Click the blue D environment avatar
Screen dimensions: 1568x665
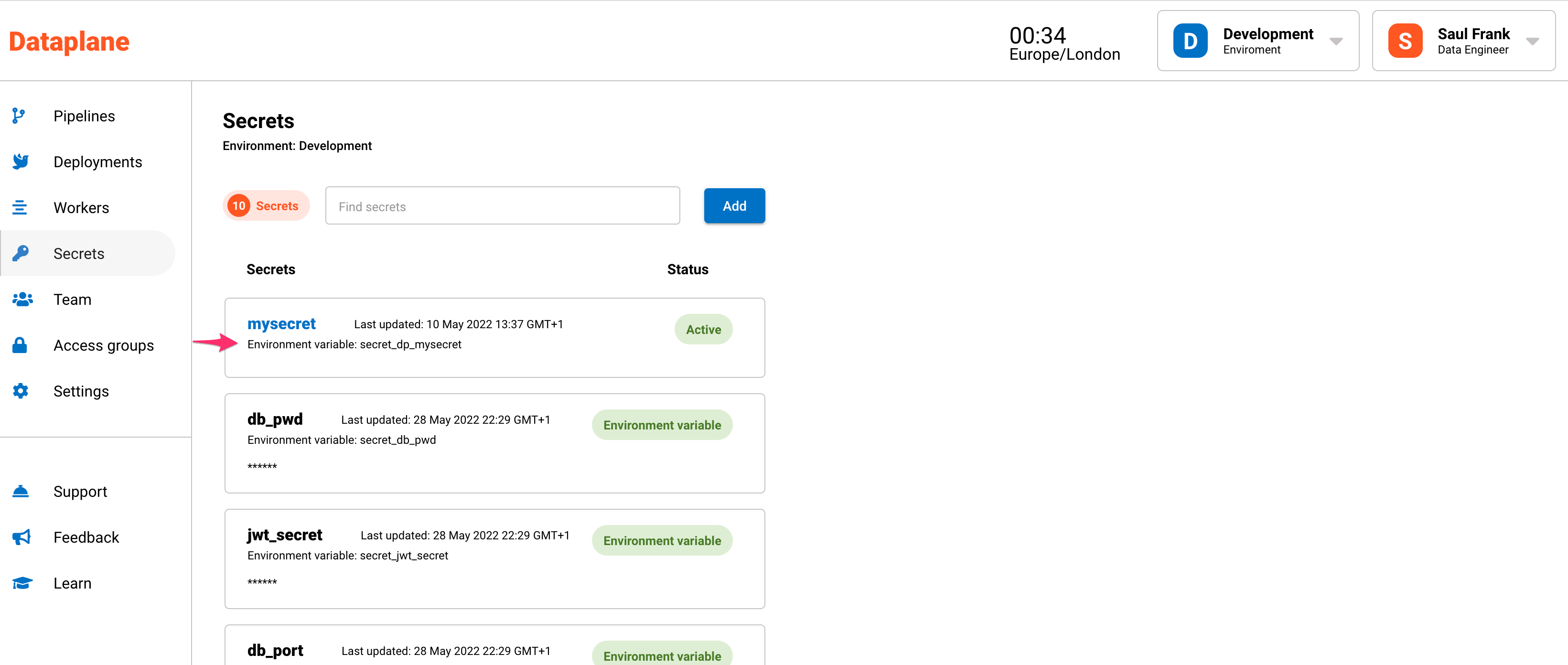pos(1190,42)
